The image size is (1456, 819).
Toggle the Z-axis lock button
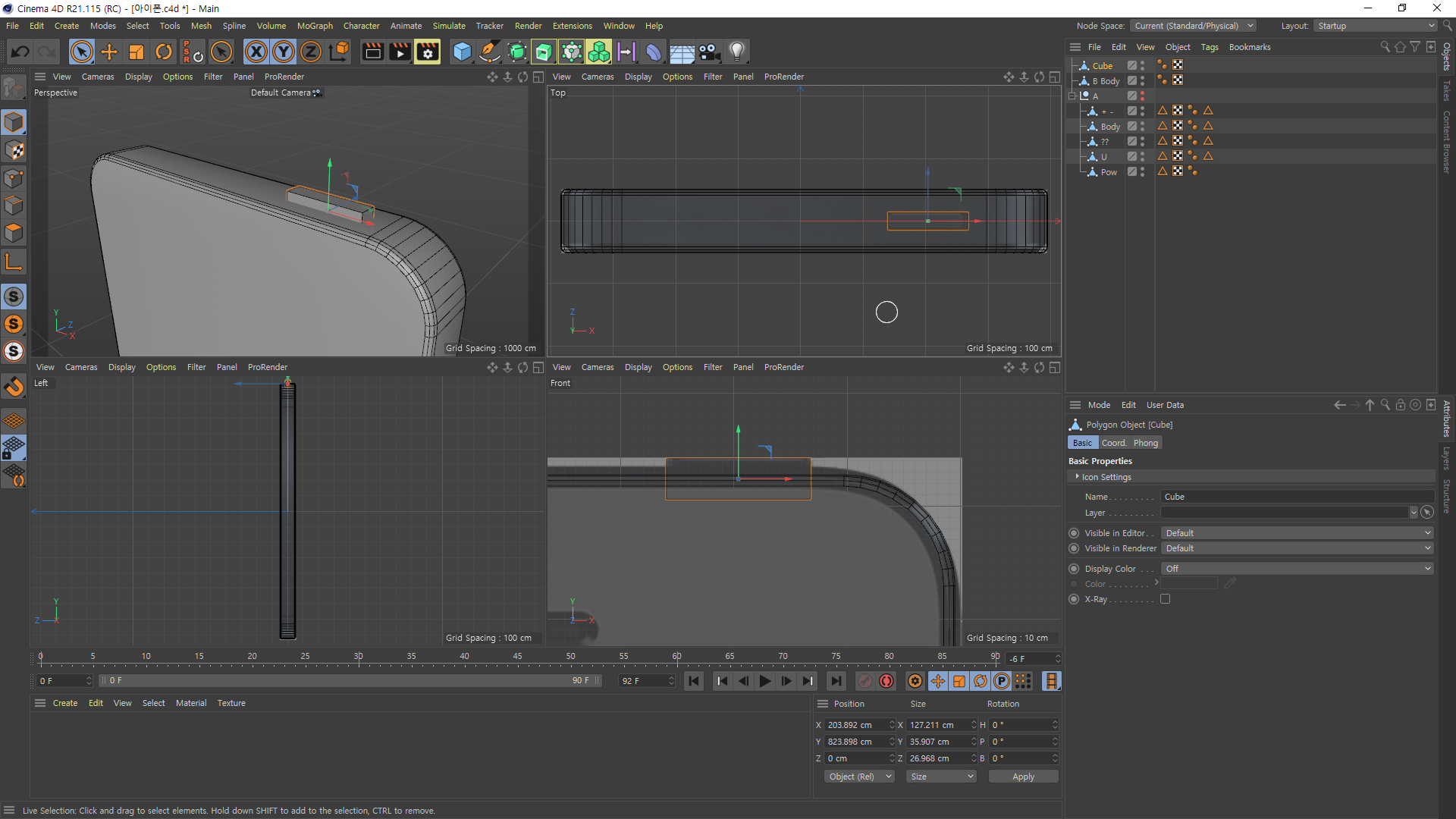(x=311, y=52)
